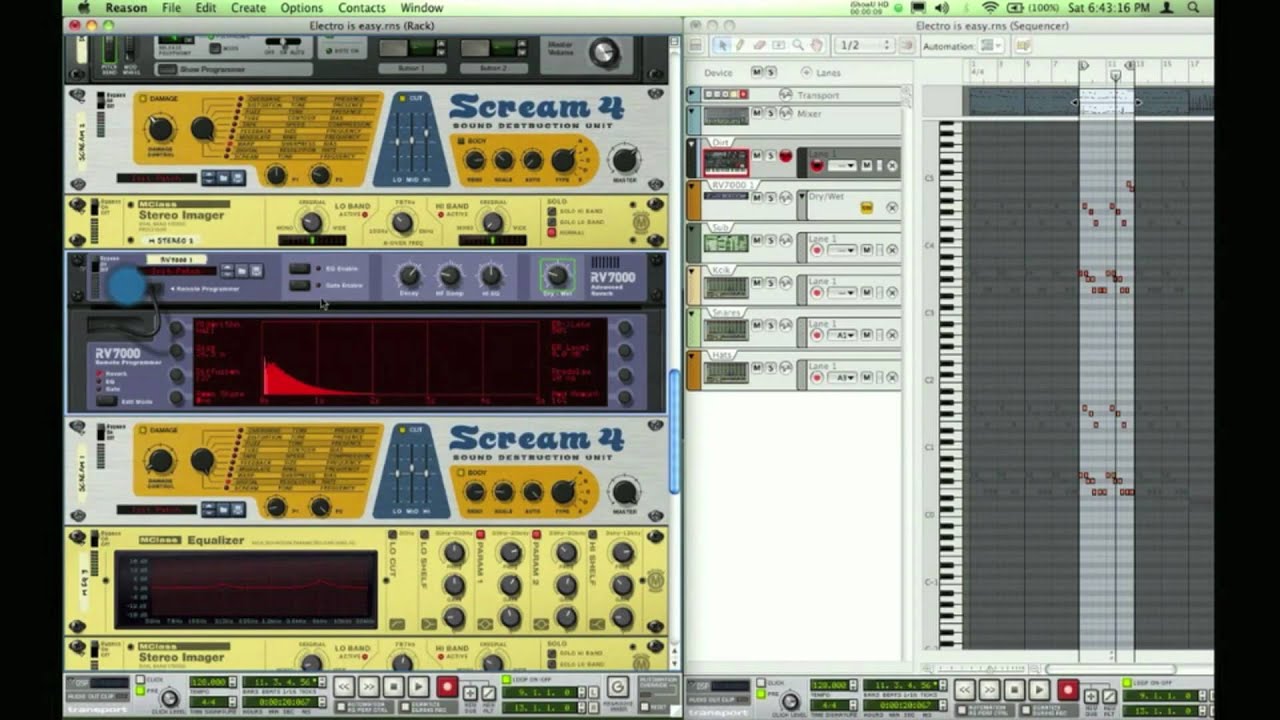Select the razor tool in sequencer toolbar

pos(778,45)
